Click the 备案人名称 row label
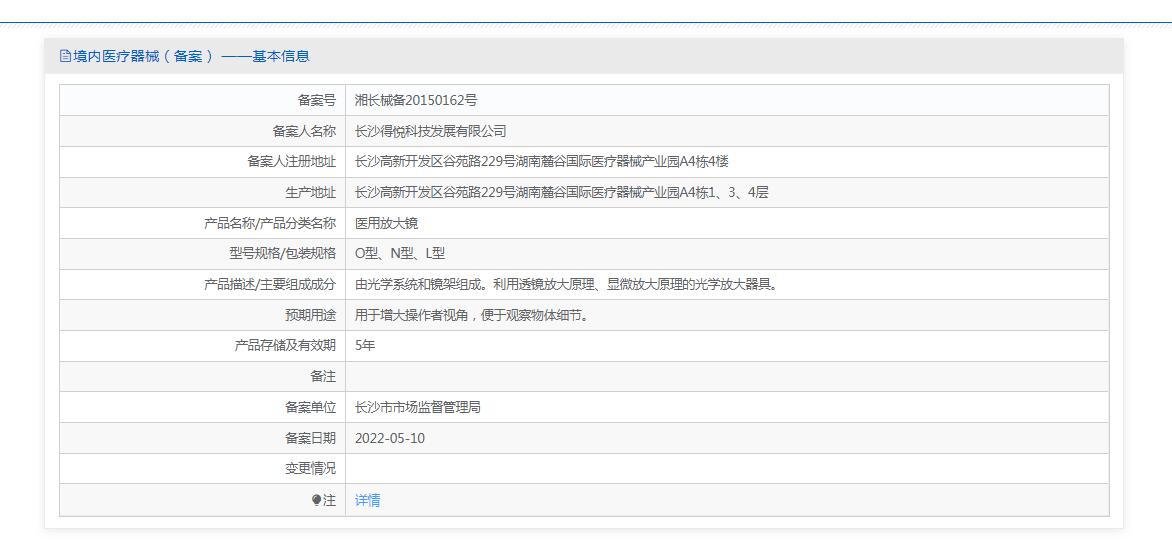This screenshot has height=552, width=1172. coord(304,131)
